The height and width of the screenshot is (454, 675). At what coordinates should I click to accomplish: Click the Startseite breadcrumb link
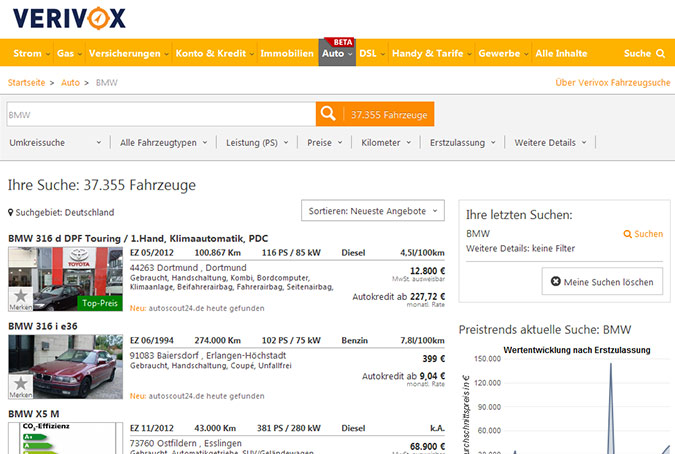[x=26, y=83]
